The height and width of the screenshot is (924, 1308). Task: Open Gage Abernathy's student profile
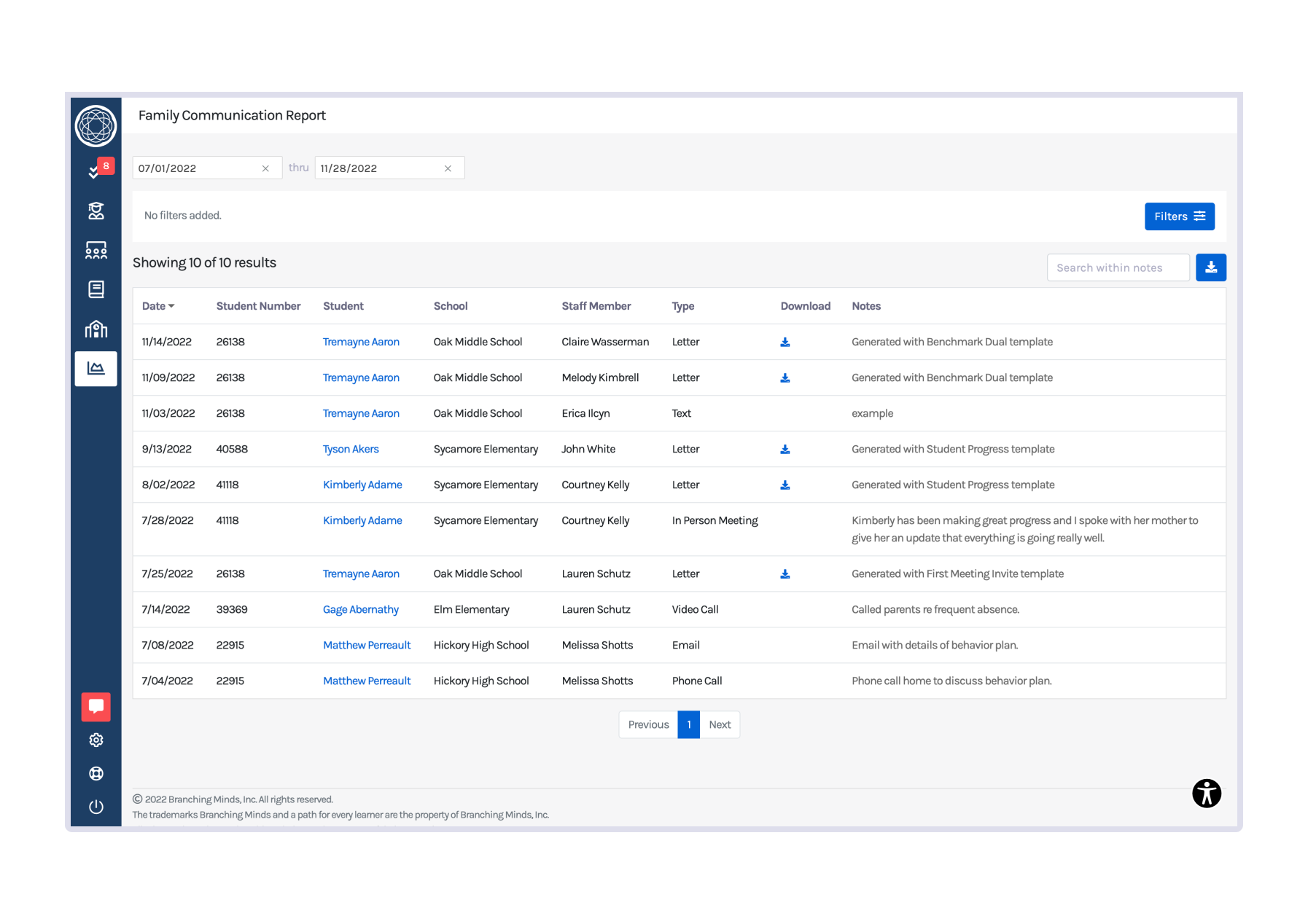(x=361, y=610)
